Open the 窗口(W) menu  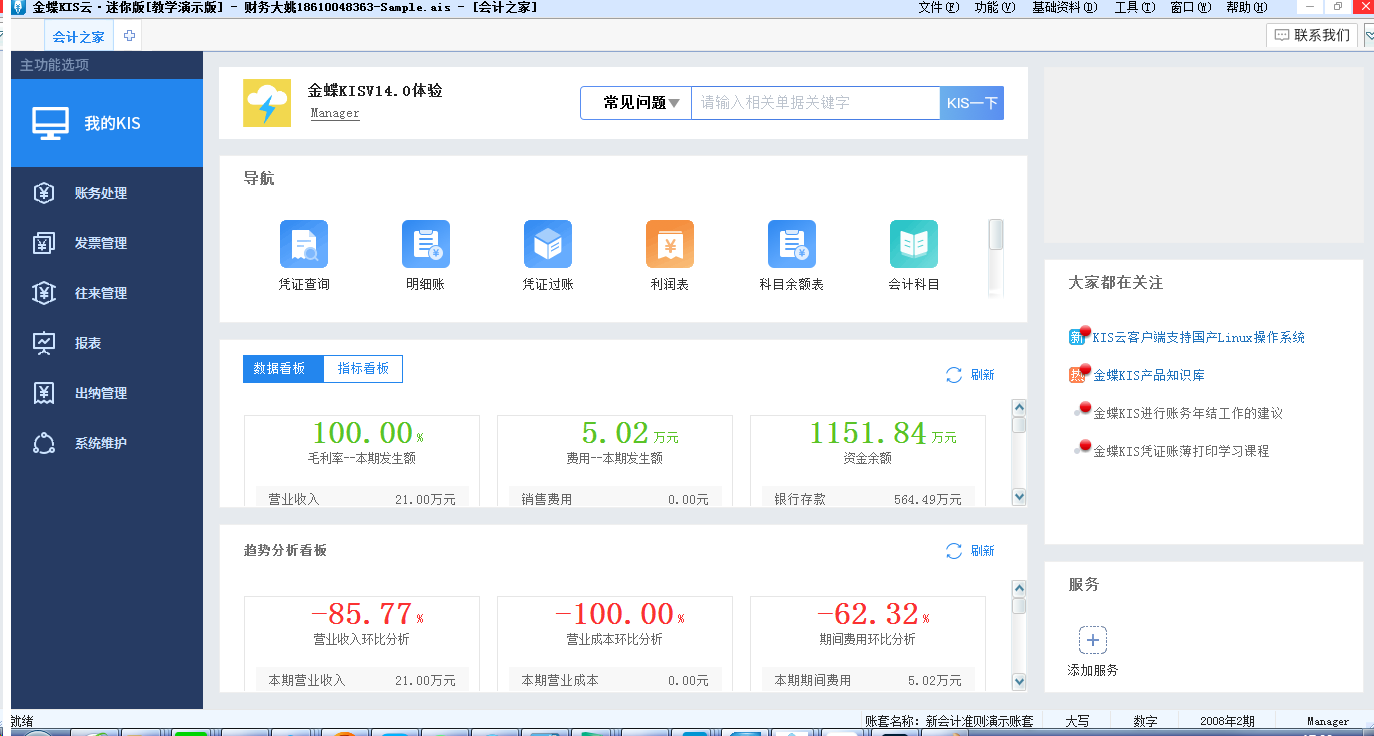pyautogui.click(x=1190, y=7)
